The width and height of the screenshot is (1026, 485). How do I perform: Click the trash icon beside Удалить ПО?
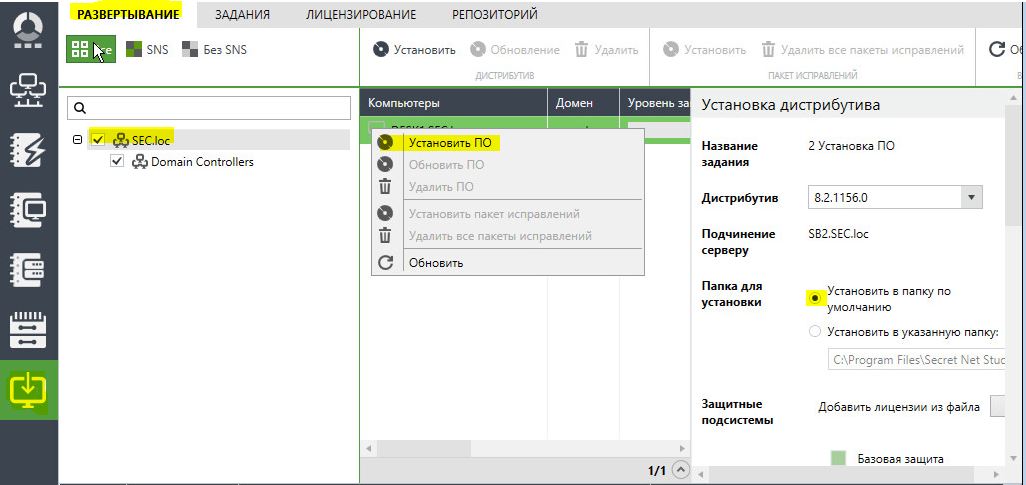pyautogui.click(x=386, y=187)
